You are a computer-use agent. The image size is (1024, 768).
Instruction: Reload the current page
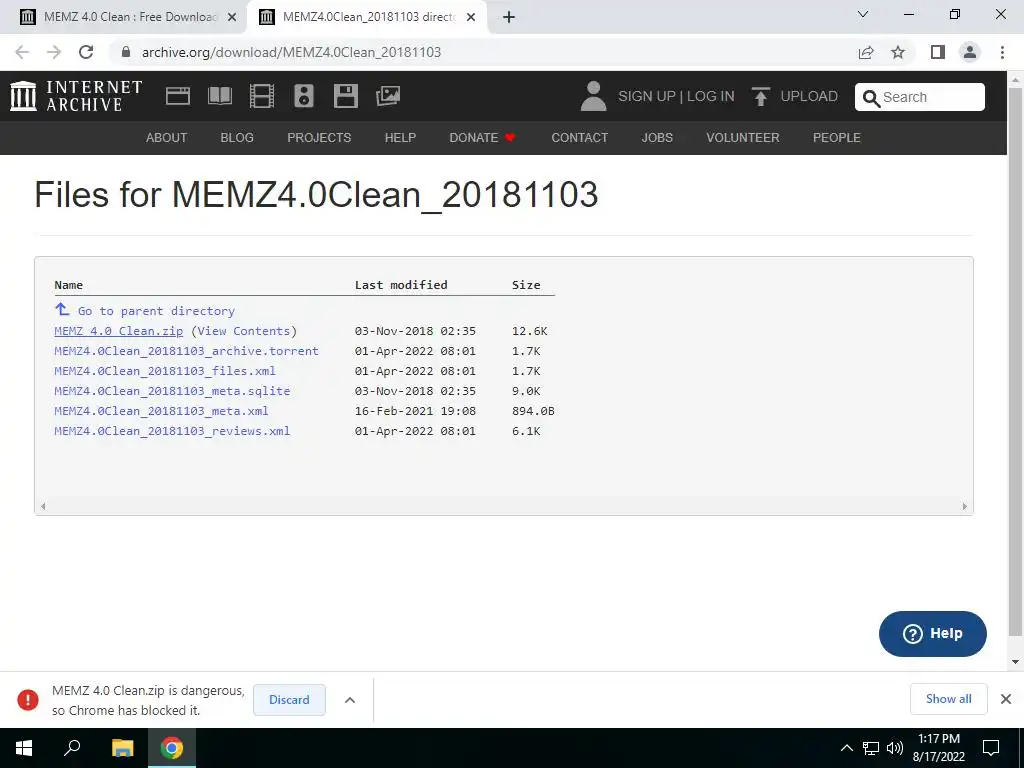click(86, 52)
